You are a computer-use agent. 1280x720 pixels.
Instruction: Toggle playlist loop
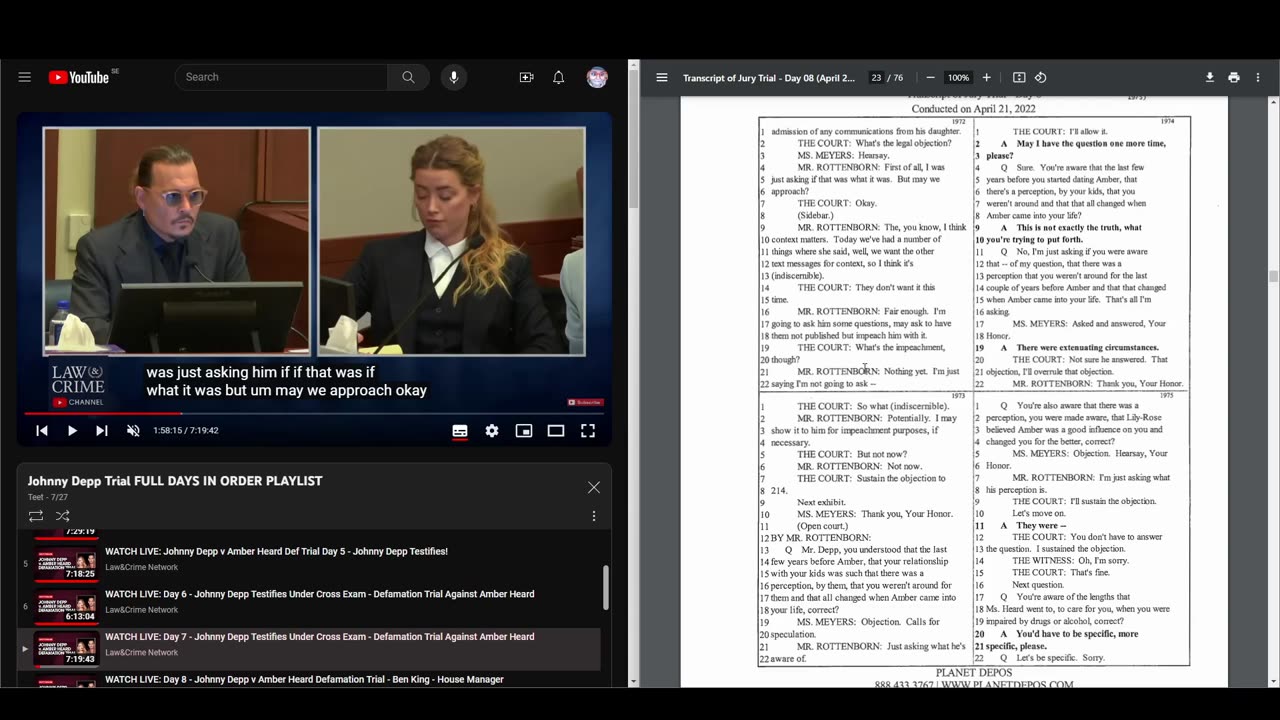point(36,516)
